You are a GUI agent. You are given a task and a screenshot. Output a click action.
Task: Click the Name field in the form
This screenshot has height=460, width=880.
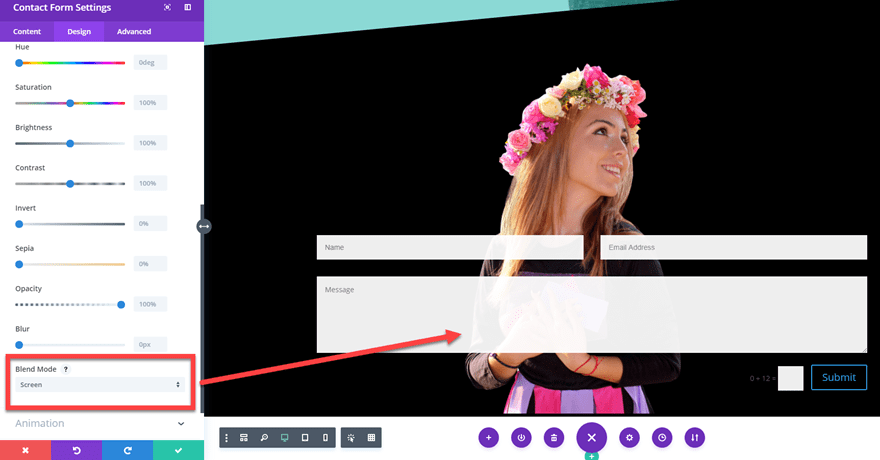coord(450,247)
